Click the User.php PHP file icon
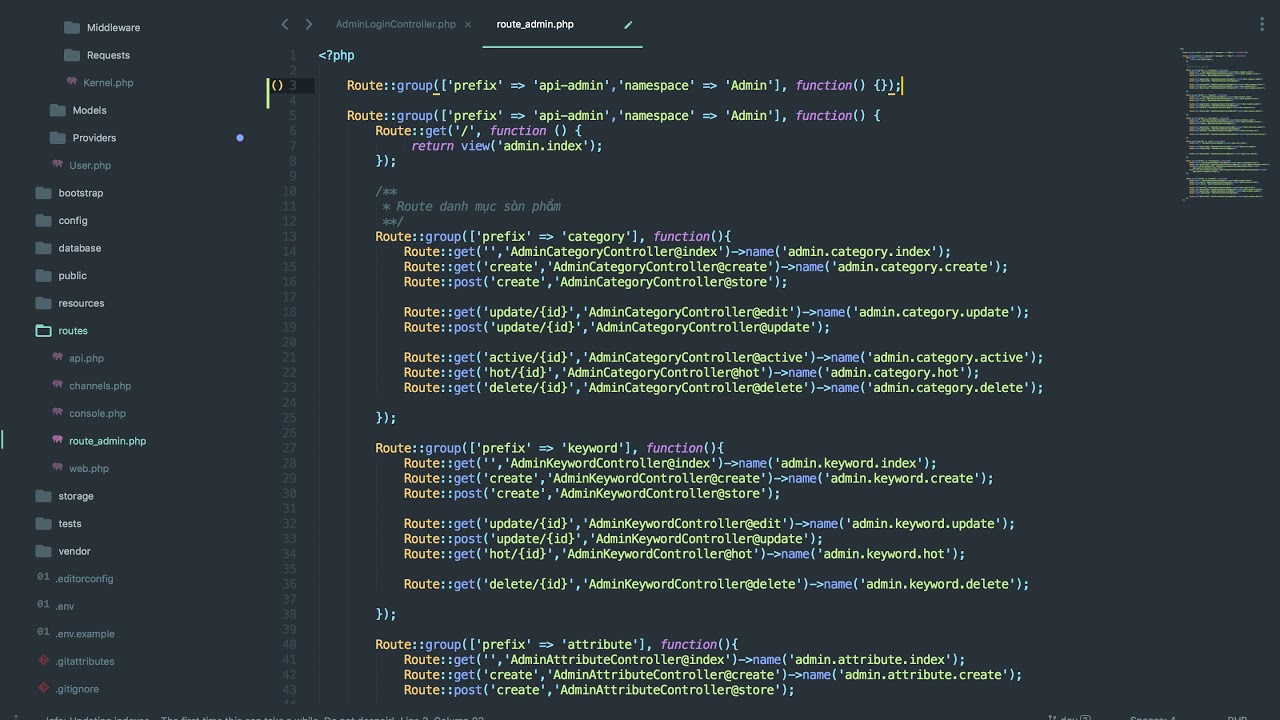Screen dimensions: 1280x720 click(x=58, y=165)
